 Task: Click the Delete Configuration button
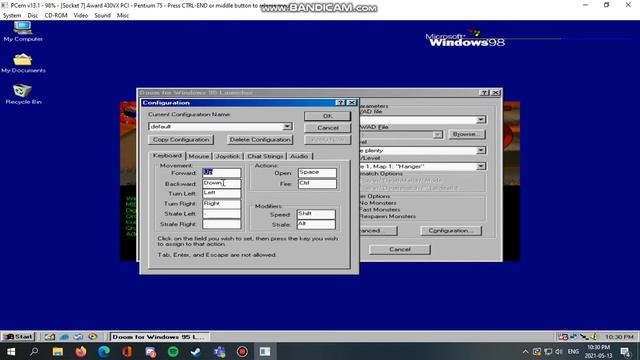[260, 140]
